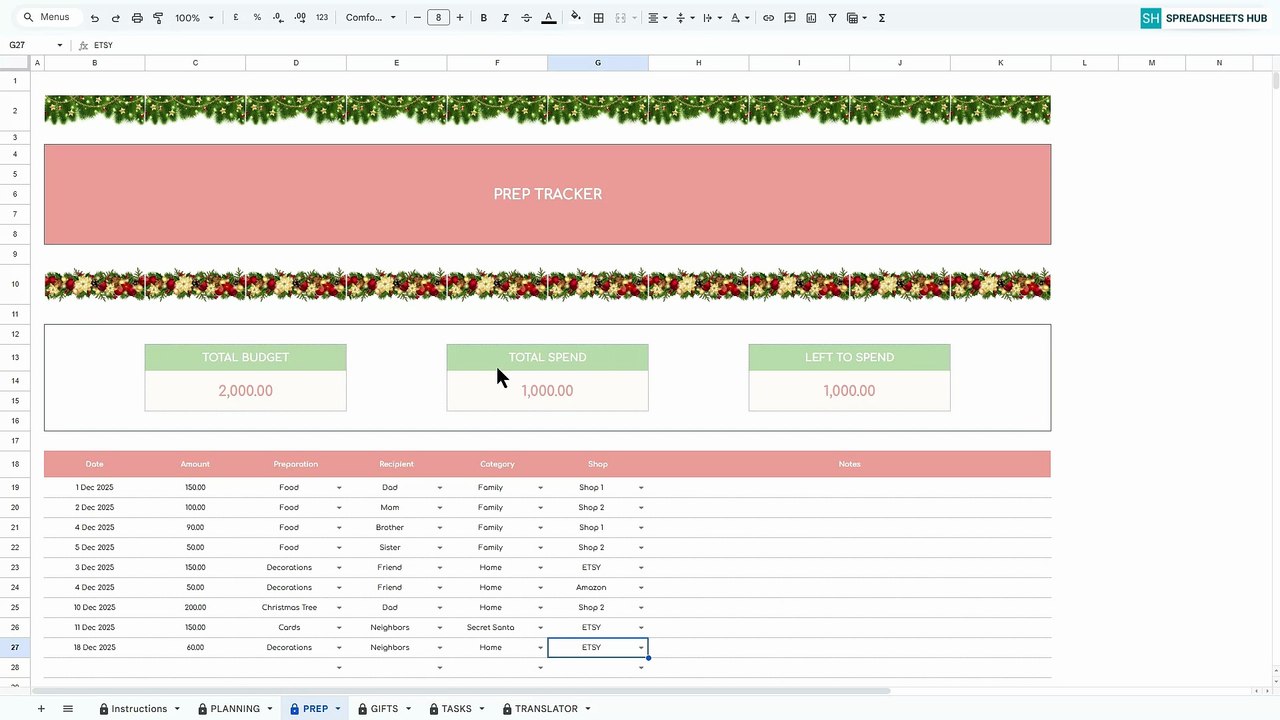Viewport: 1280px width, 720px height.
Task: Select the date cell 18 Dec 2025
Action: coord(95,648)
